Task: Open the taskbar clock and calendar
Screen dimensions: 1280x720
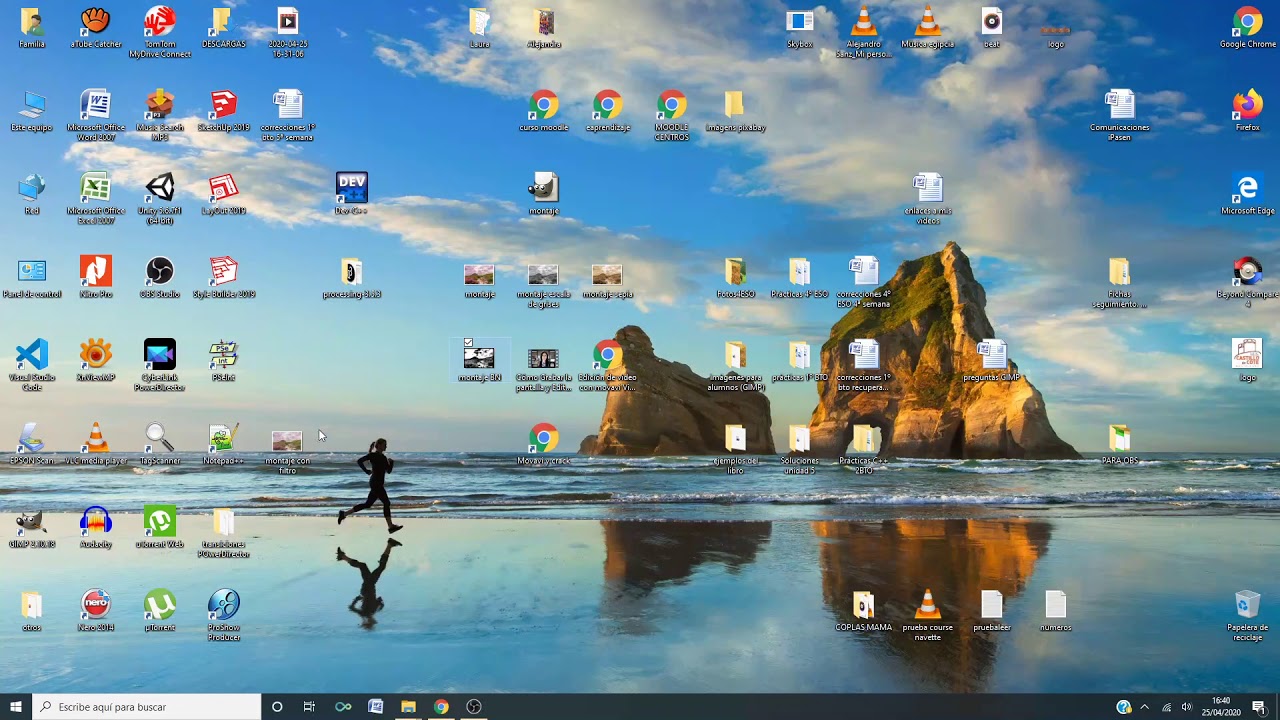Action: click(1221, 707)
